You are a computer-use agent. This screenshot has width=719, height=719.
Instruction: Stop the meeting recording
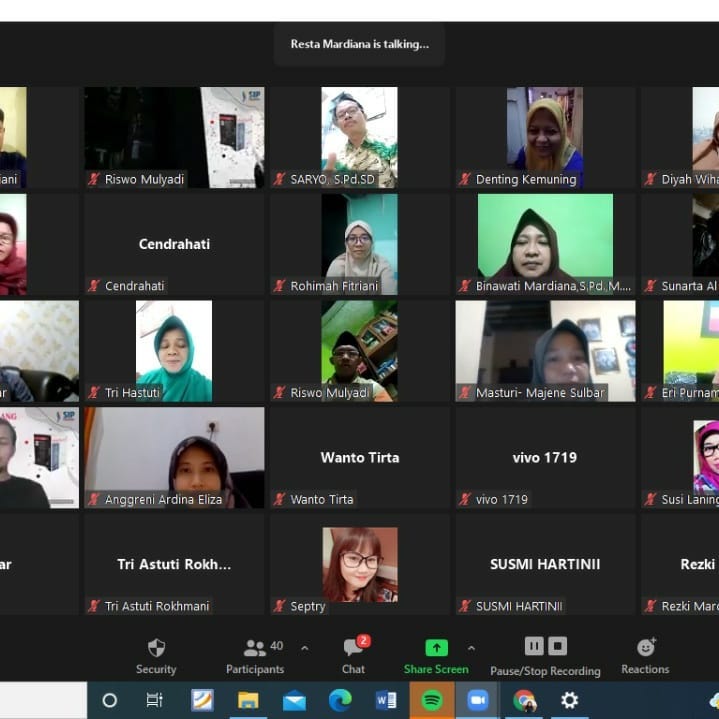point(558,646)
